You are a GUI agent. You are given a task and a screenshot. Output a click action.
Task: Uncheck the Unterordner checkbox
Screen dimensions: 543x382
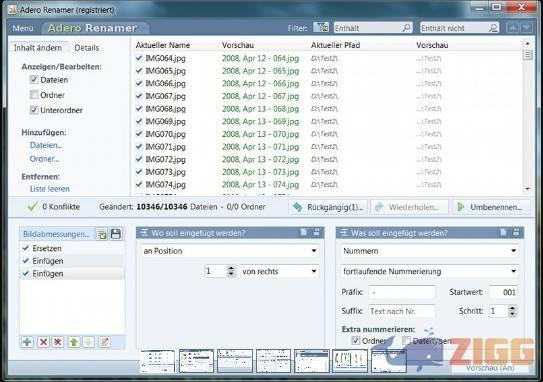[34, 110]
